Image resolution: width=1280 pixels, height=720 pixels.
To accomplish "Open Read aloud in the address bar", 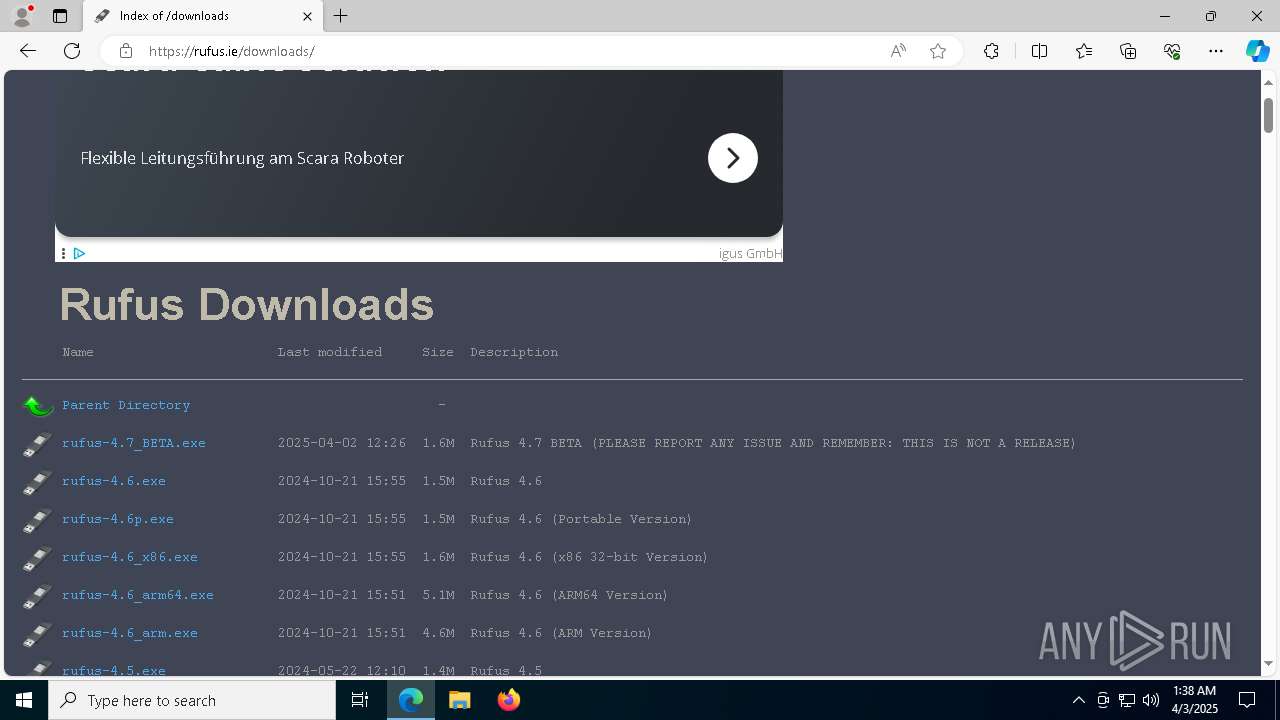I will click(898, 51).
